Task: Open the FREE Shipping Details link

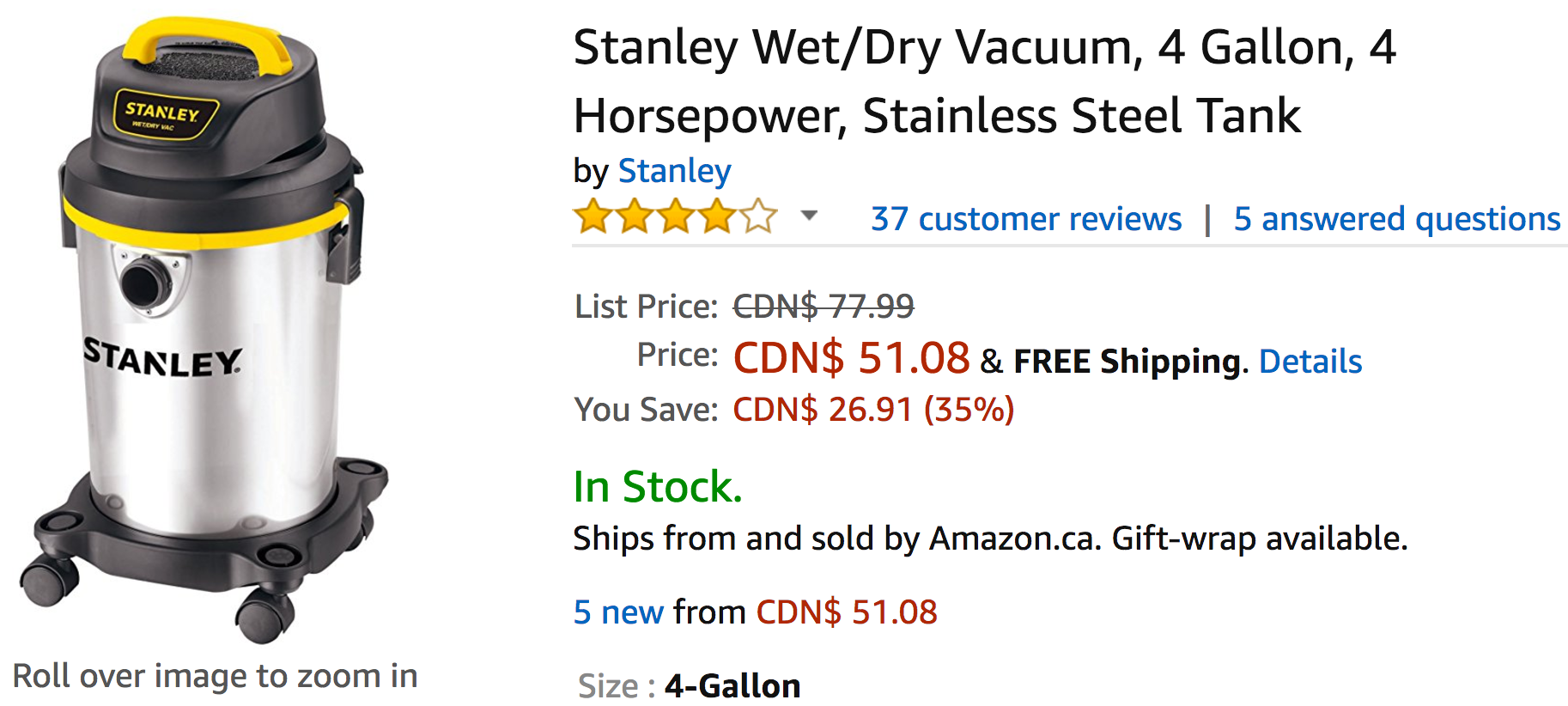Action: click(x=1310, y=362)
